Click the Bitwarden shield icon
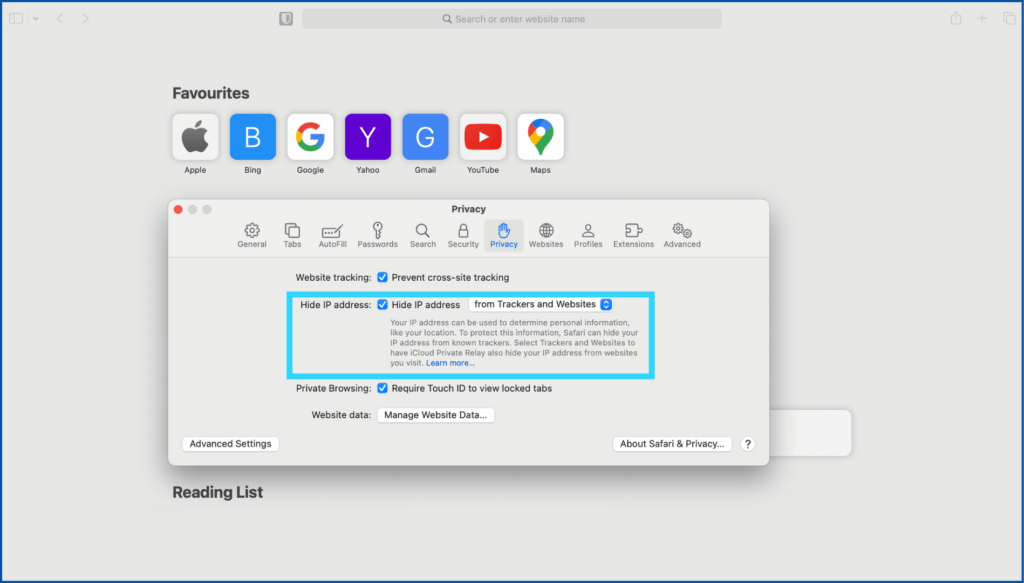Image resolution: width=1024 pixels, height=583 pixels. click(x=286, y=19)
